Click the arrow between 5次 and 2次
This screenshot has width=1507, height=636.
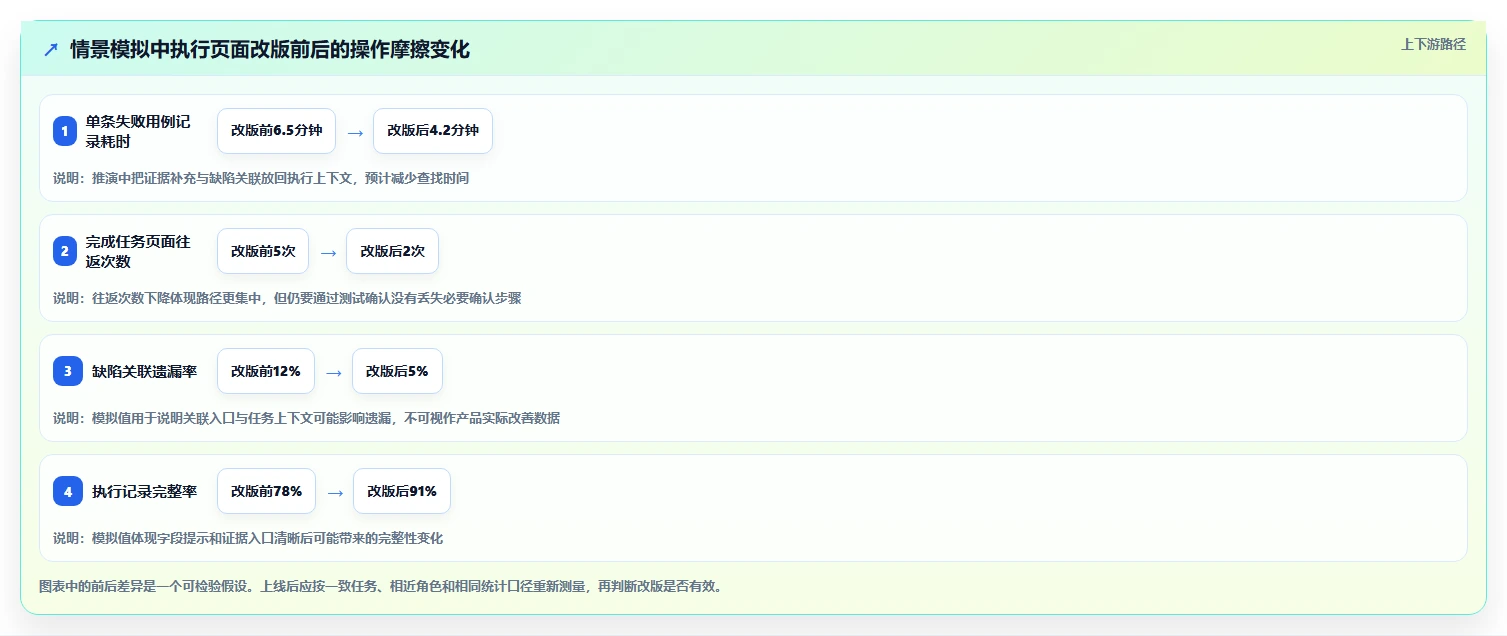click(328, 252)
